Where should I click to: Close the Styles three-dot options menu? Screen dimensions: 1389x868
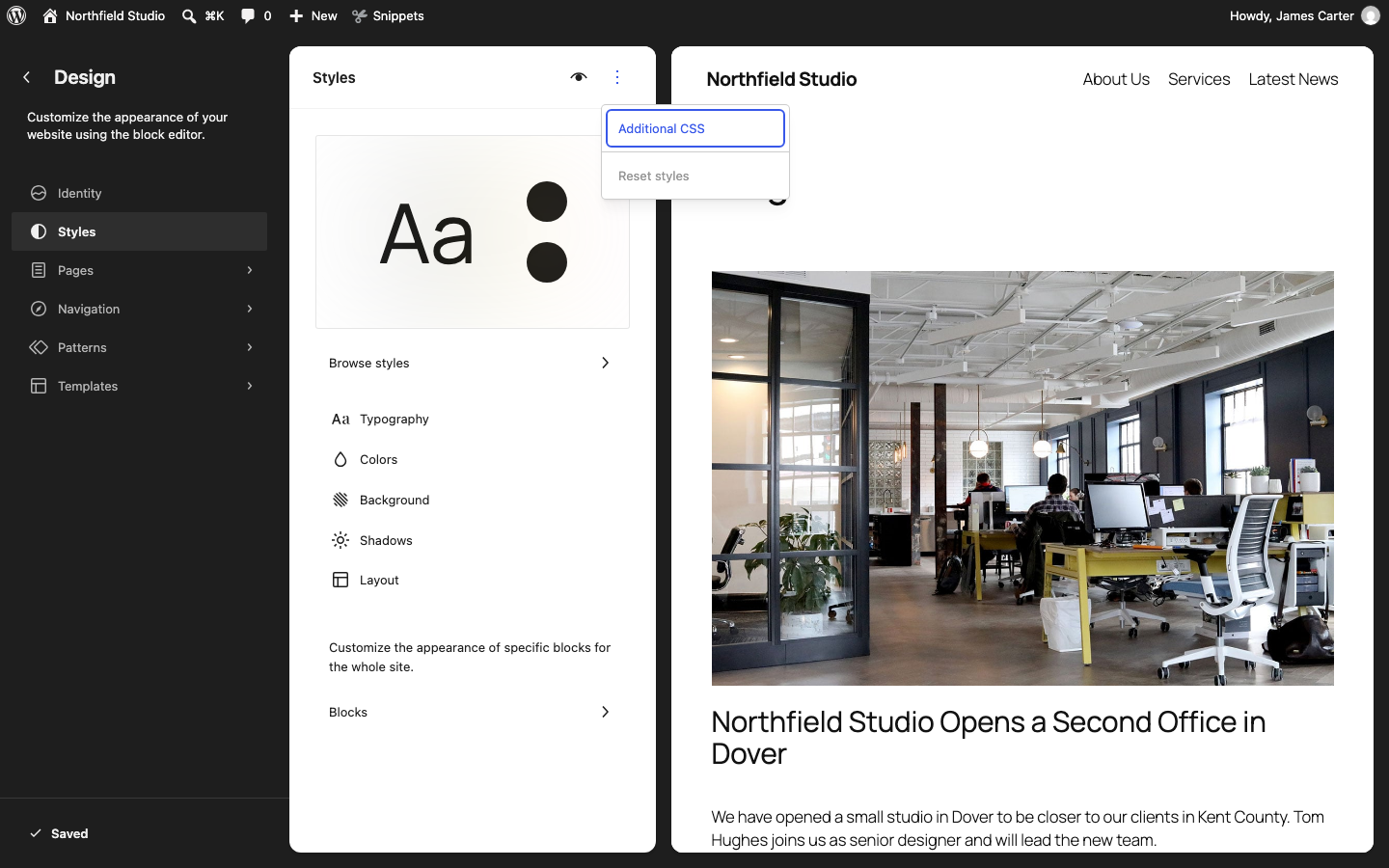pos(617,77)
